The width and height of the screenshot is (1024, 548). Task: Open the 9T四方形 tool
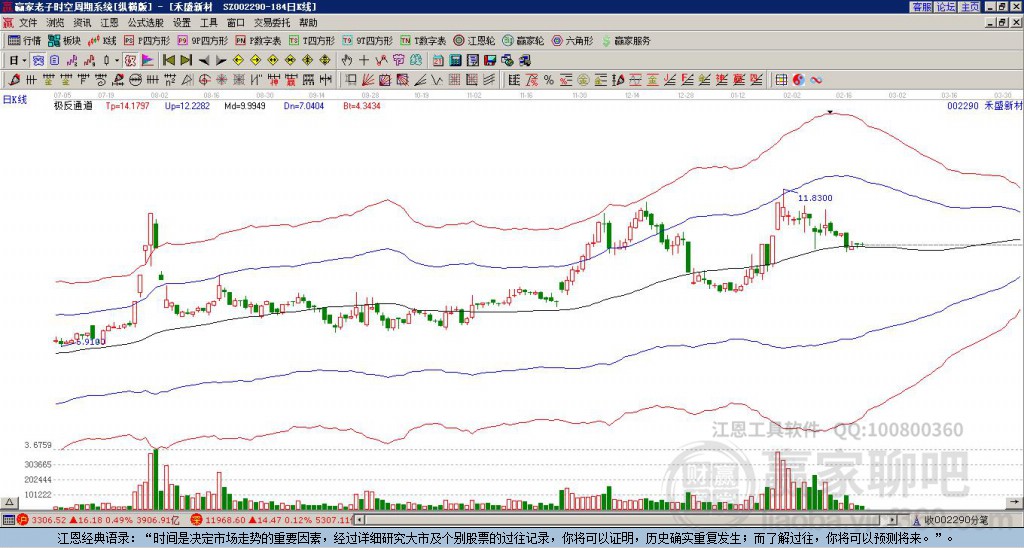point(367,40)
